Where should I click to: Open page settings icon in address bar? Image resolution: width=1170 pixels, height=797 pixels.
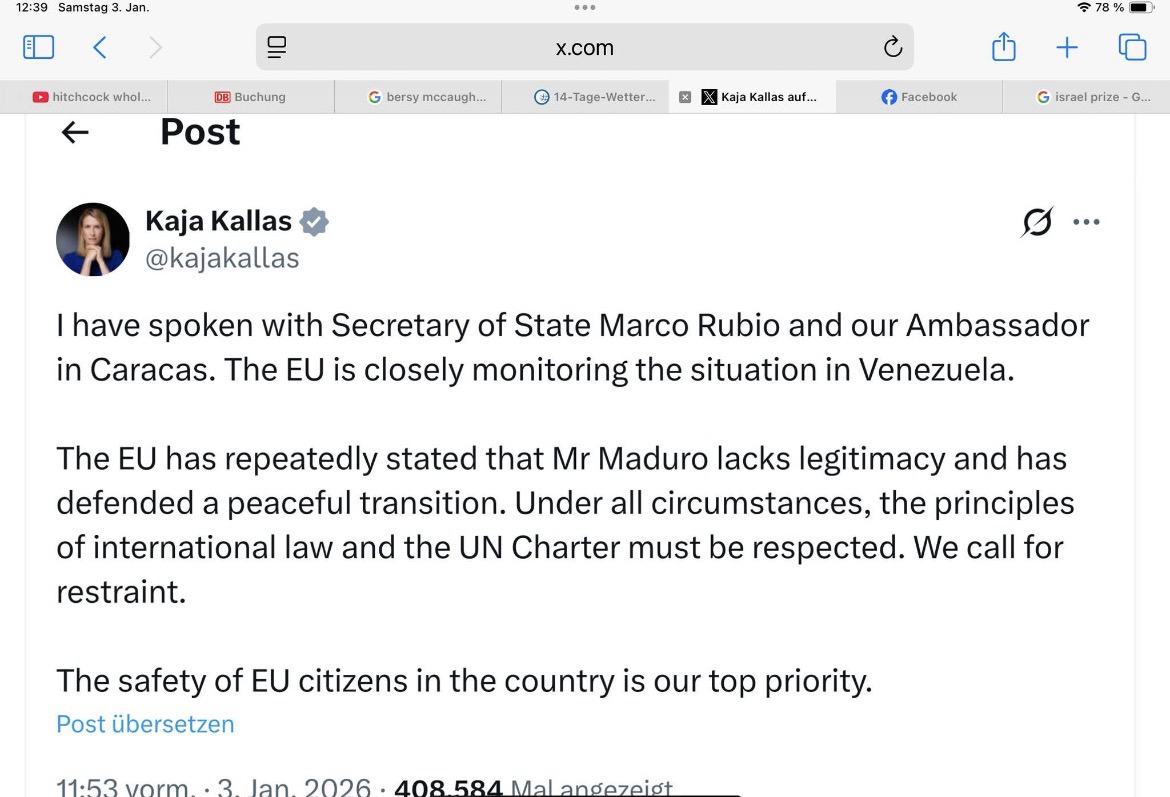[277, 47]
